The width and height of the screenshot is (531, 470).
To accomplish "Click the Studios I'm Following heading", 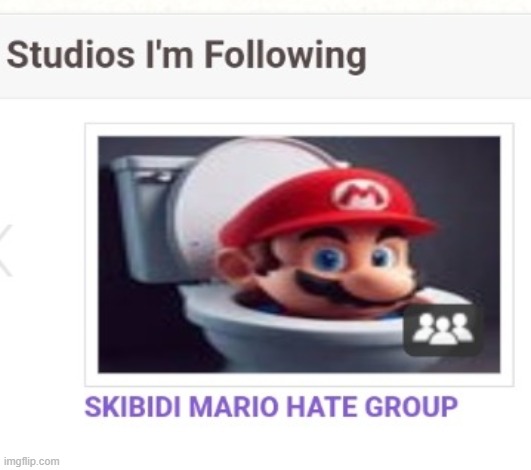I will [187, 55].
